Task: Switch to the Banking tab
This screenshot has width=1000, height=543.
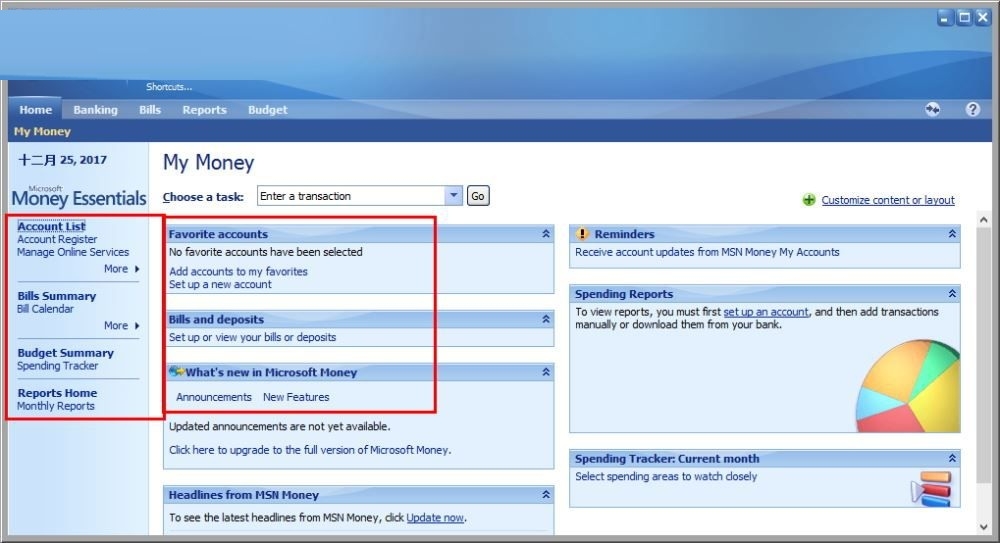Action: point(95,110)
